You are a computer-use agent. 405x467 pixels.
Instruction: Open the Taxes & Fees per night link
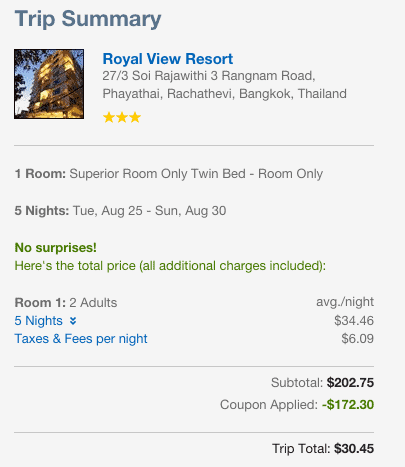pyautogui.click(x=81, y=339)
